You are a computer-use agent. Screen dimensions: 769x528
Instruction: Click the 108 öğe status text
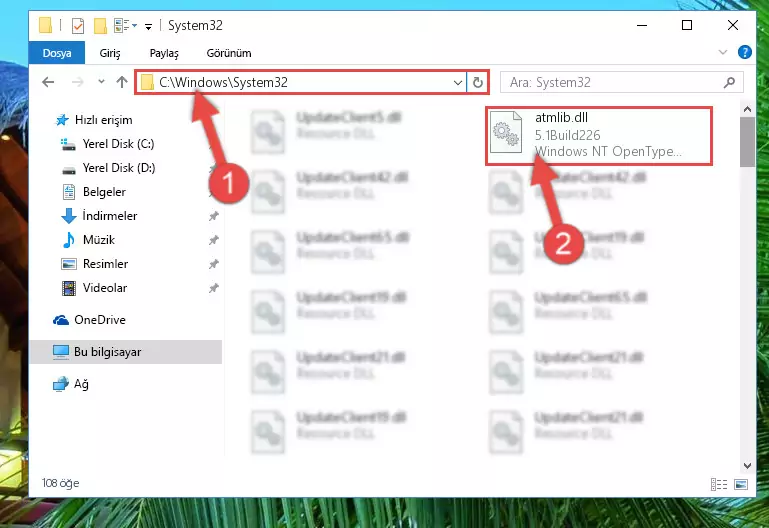[x=60, y=483]
